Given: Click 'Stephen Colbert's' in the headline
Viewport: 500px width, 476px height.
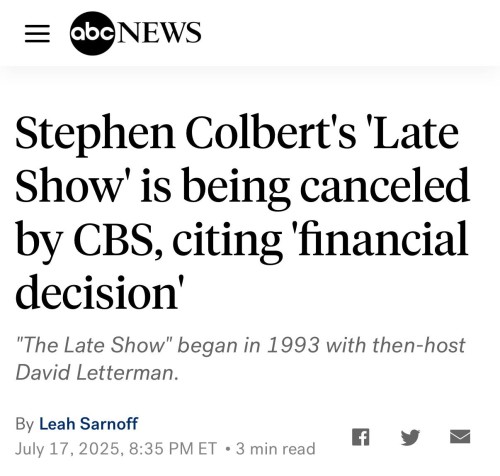Looking at the screenshot, I should (x=185, y=134).
